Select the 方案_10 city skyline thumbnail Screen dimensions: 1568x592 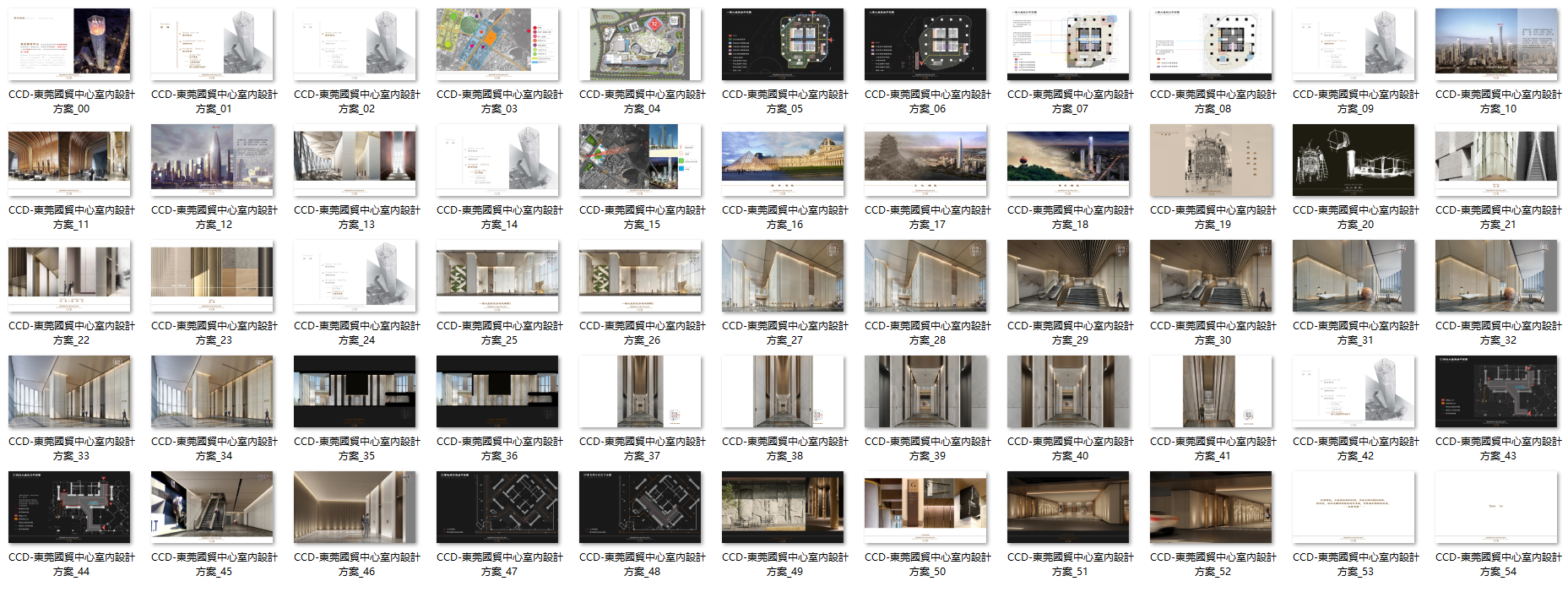pos(1496,42)
